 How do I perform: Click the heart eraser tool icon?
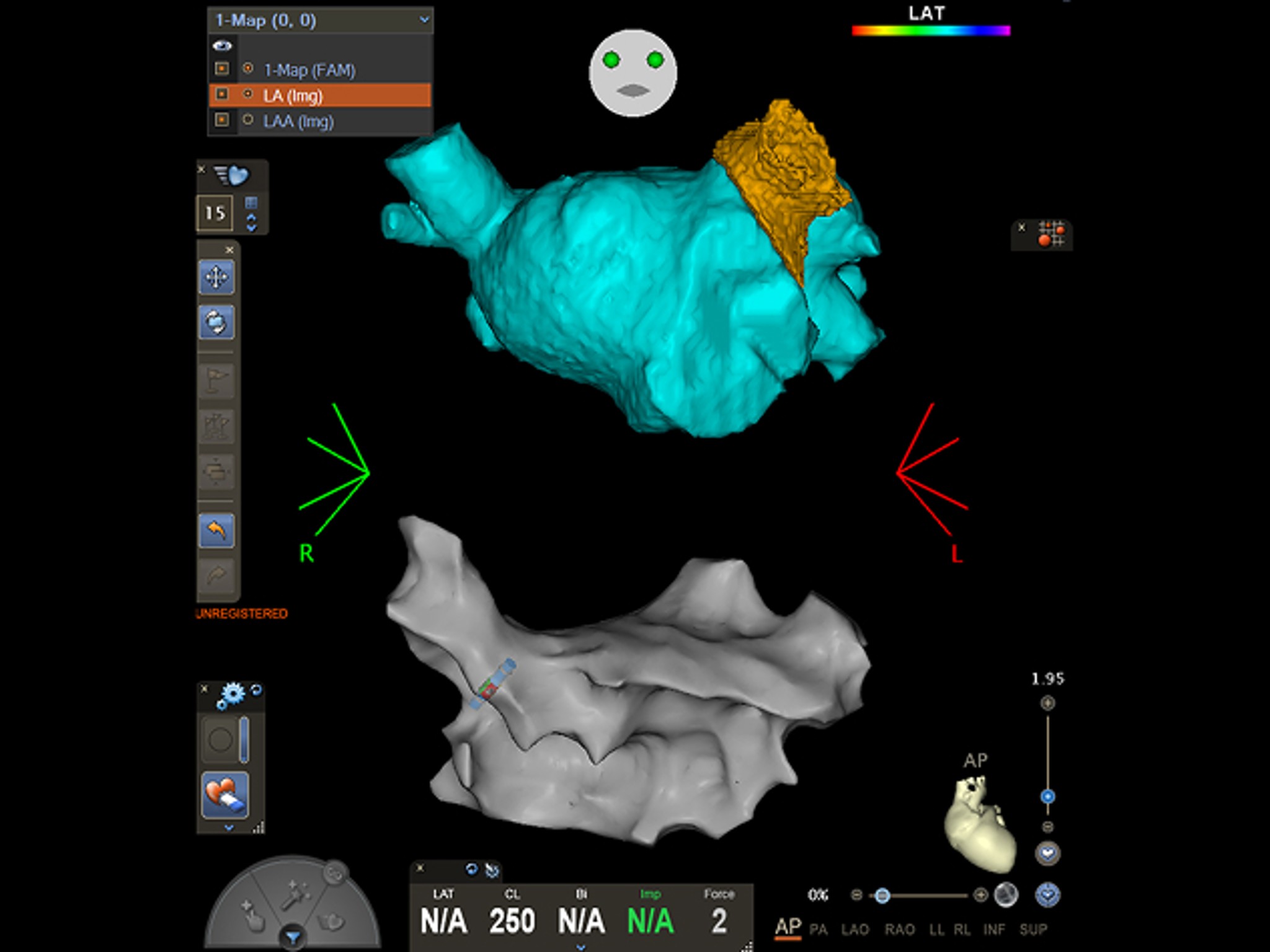point(224,795)
